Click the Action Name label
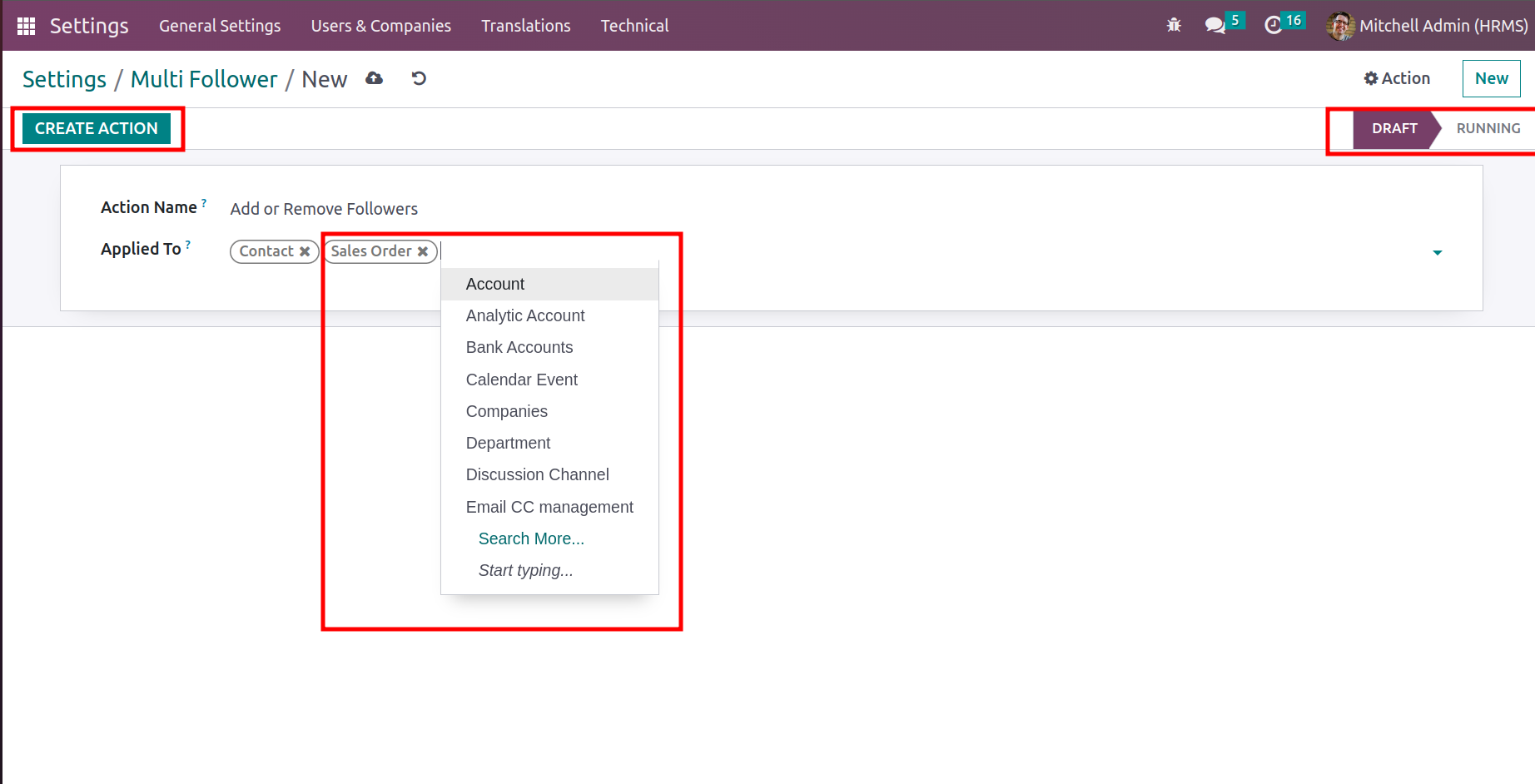 coord(149,207)
